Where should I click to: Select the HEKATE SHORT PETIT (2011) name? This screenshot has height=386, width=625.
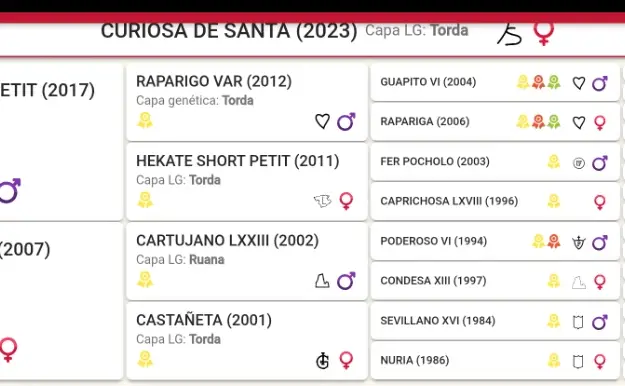tap(238, 161)
